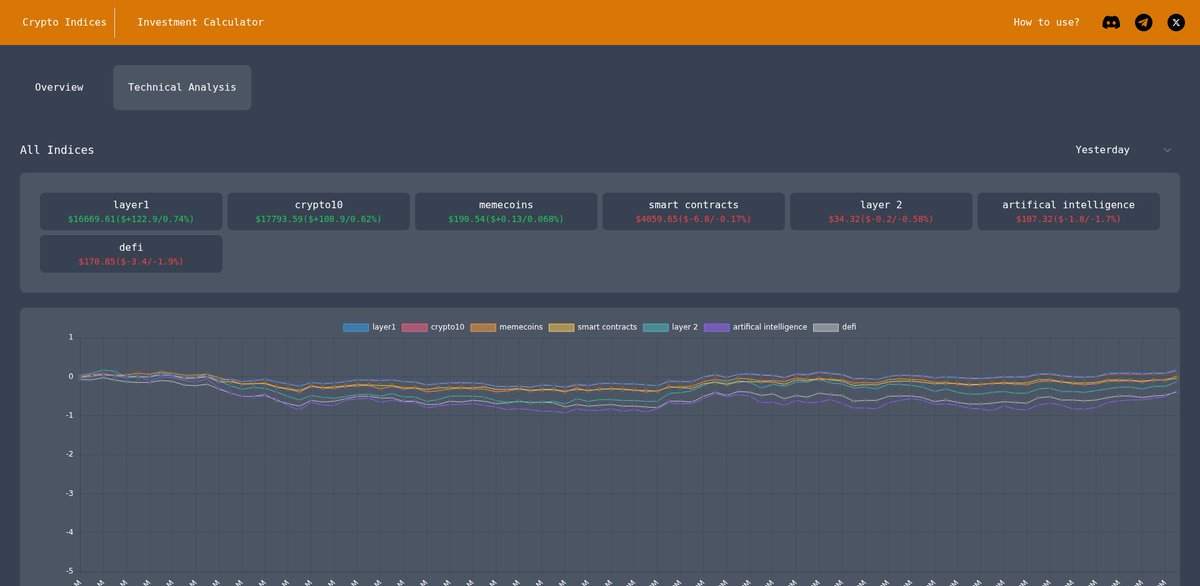Select the layer 2 index card
This screenshot has width=1200, height=586.
click(881, 211)
